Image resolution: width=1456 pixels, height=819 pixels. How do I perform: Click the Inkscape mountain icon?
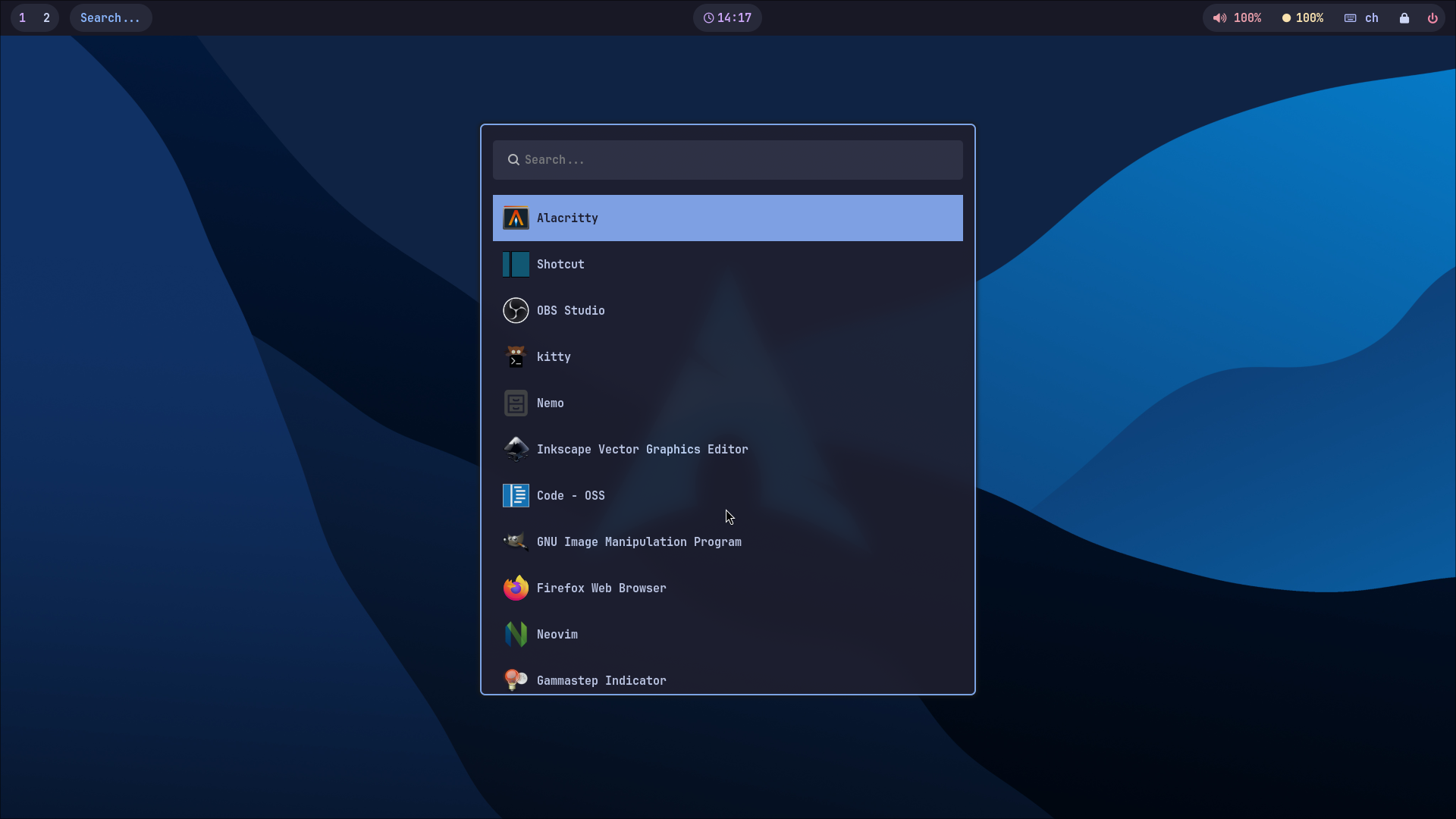pyautogui.click(x=516, y=450)
